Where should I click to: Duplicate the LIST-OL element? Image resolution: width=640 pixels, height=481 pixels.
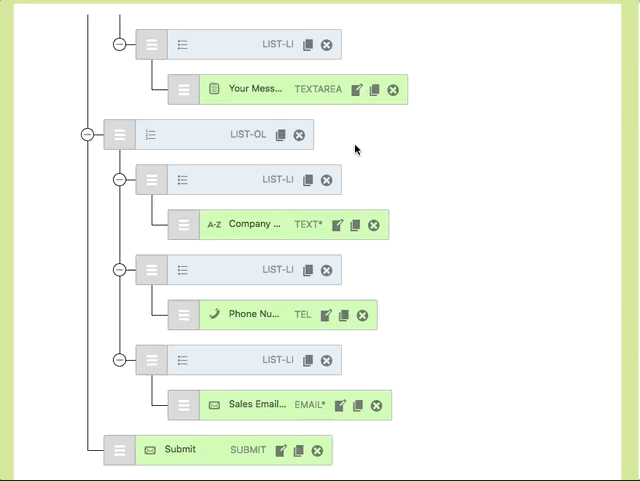click(281, 135)
